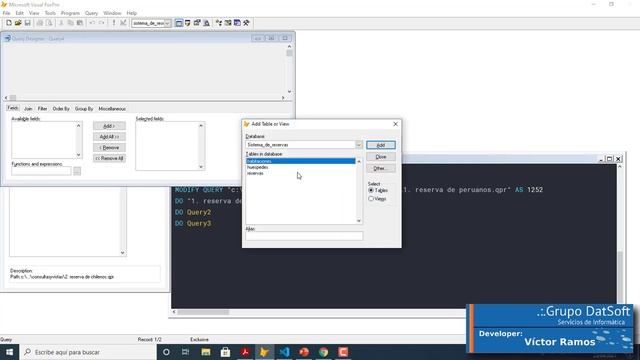Click the Available fields list down arrow
The width and height of the screenshot is (640, 360).
pyautogui.click(x=79, y=155)
